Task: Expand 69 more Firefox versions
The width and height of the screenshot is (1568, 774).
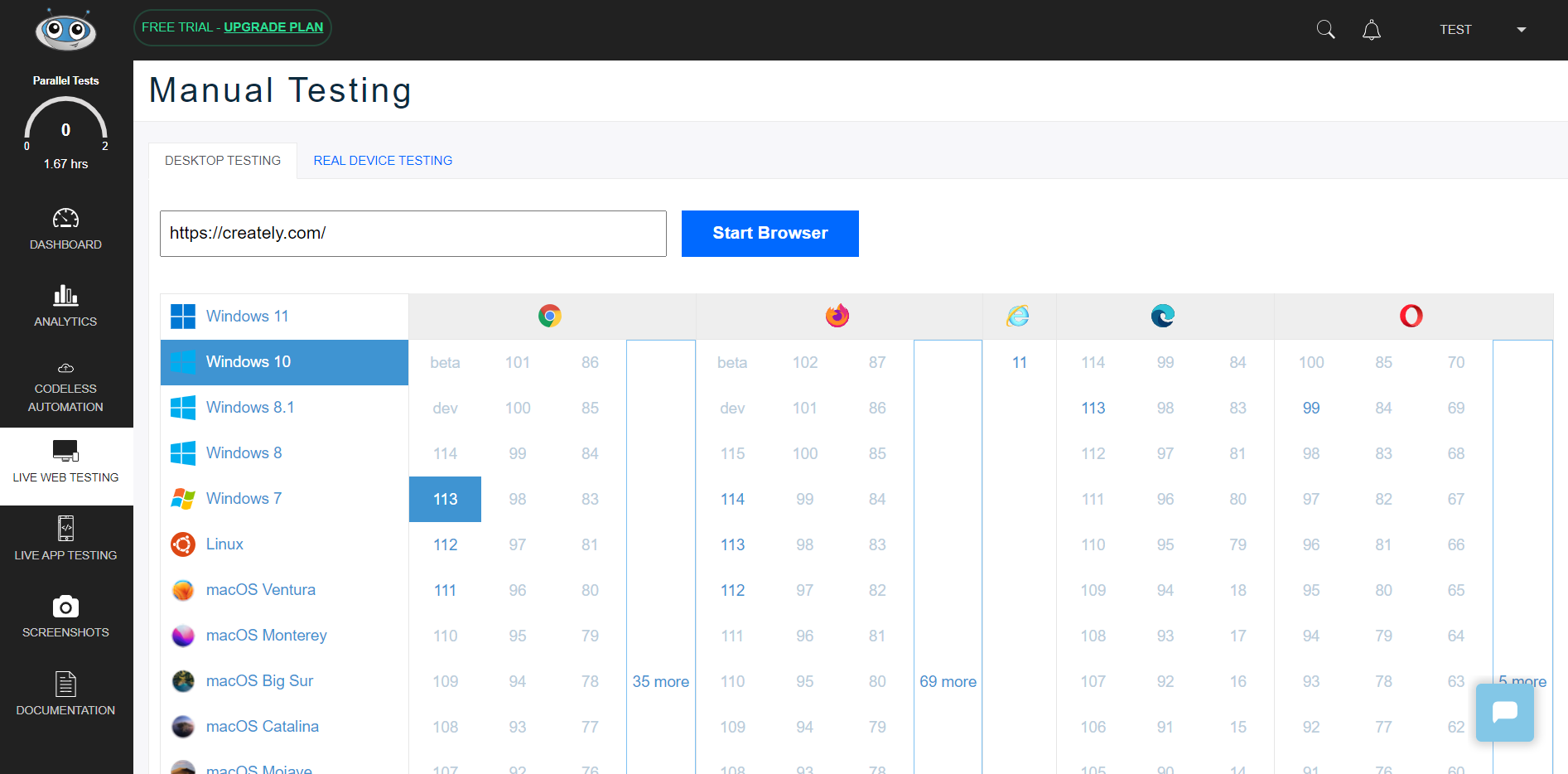Action: (x=948, y=681)
